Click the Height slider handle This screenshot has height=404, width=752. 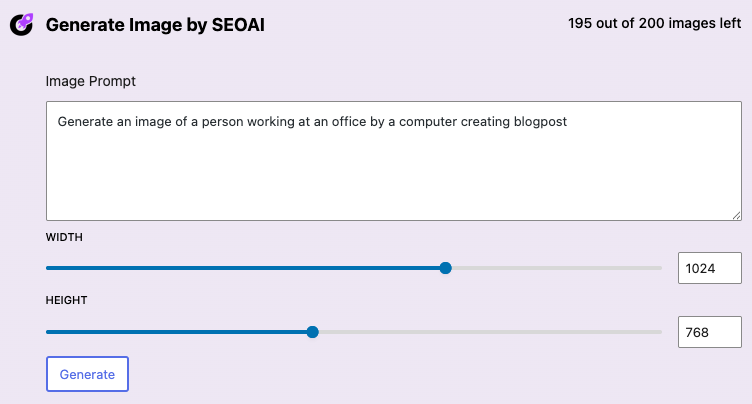click(312, 332)
